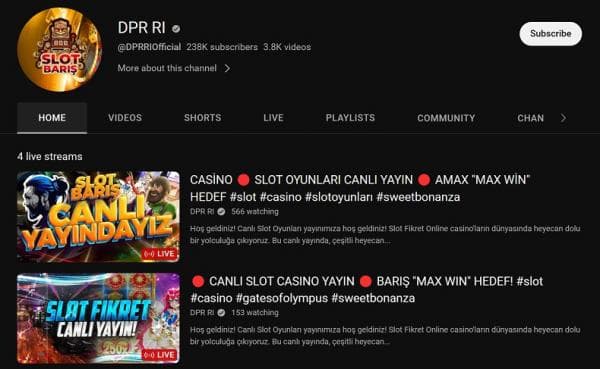Open the COMMUNITY tab
This screenshot has height=369, width=600.
pos(446,118)
